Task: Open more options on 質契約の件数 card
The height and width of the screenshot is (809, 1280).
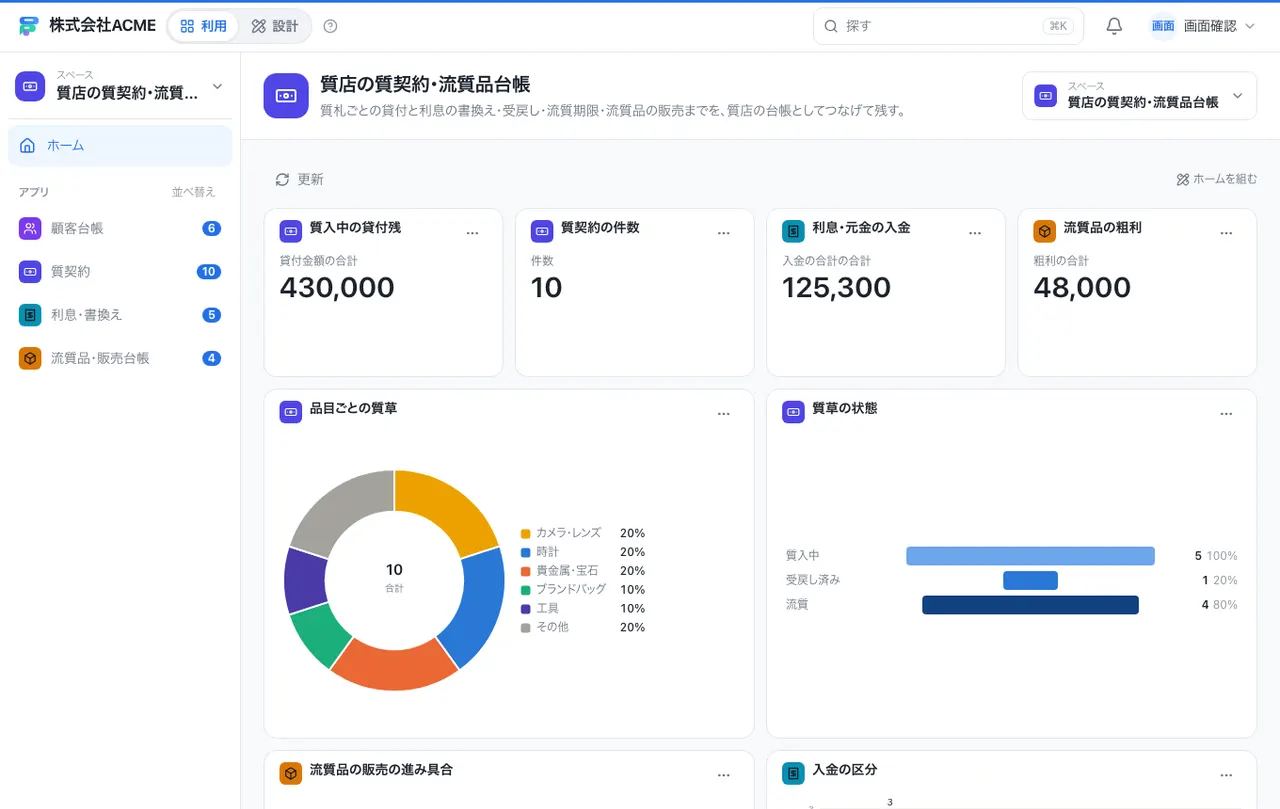Action: pyautogui.click(x=724, y=232)
